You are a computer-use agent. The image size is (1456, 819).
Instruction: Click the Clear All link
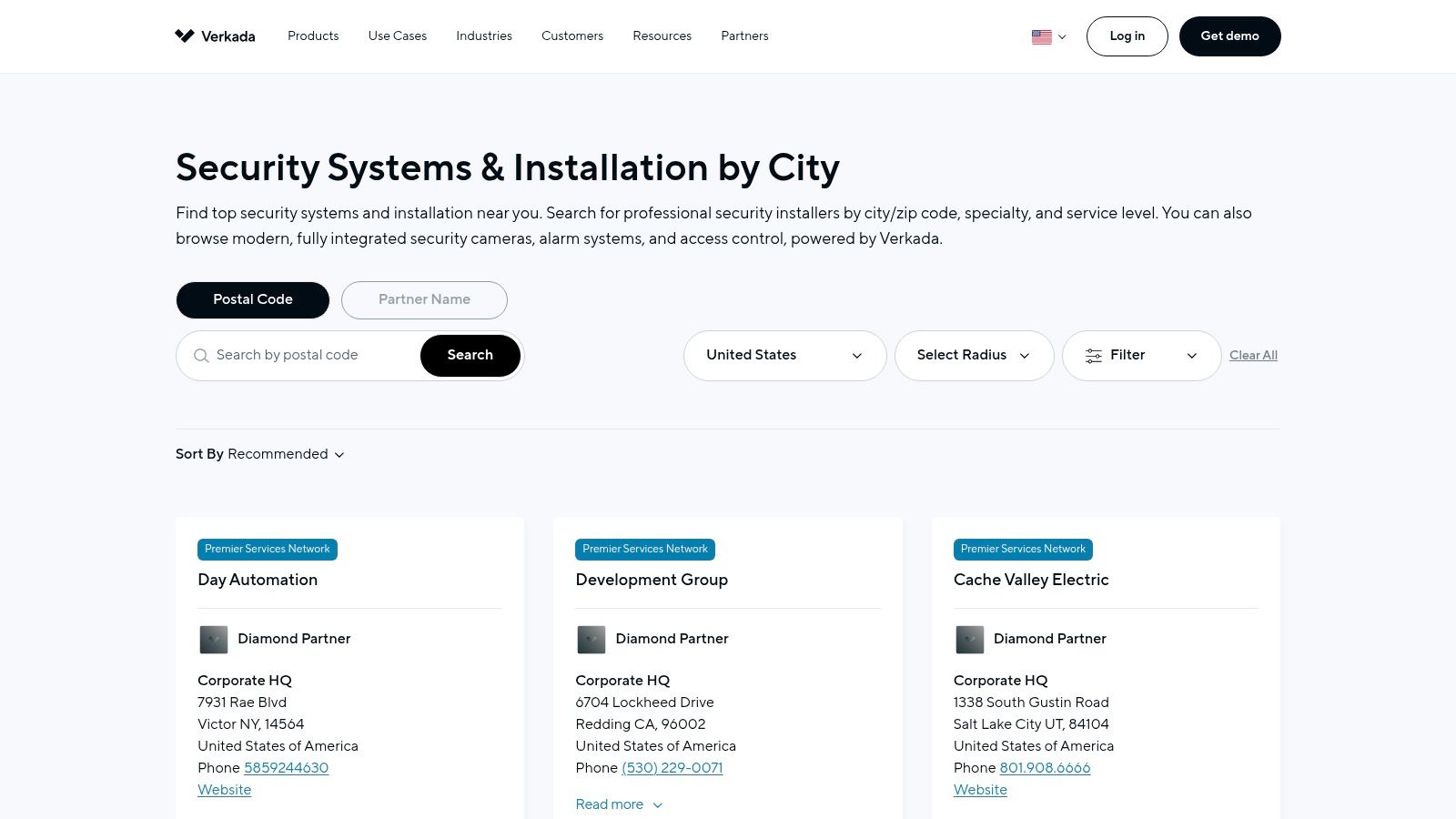coord(1253,356)
